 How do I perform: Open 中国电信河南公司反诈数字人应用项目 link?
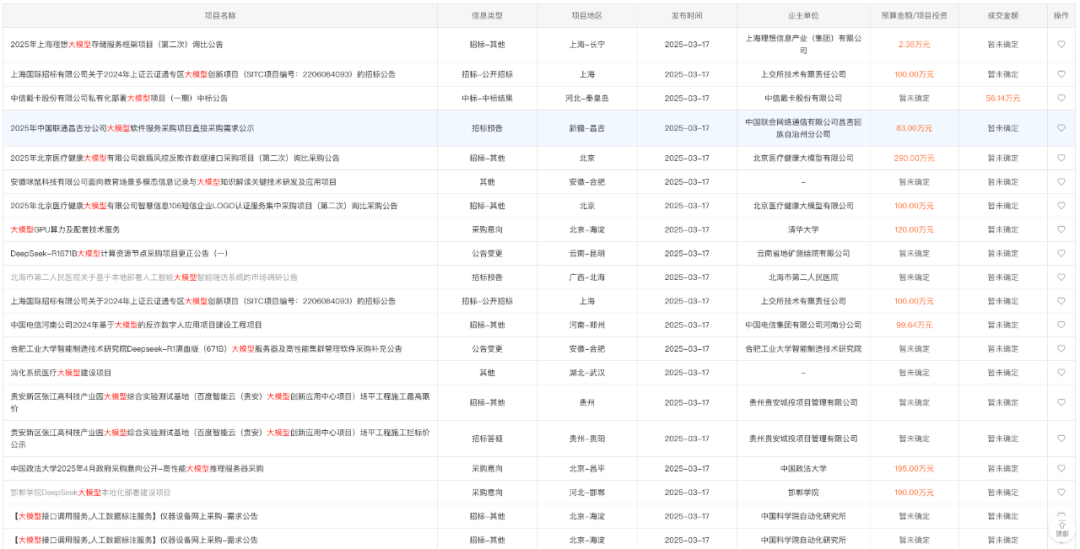136,324
